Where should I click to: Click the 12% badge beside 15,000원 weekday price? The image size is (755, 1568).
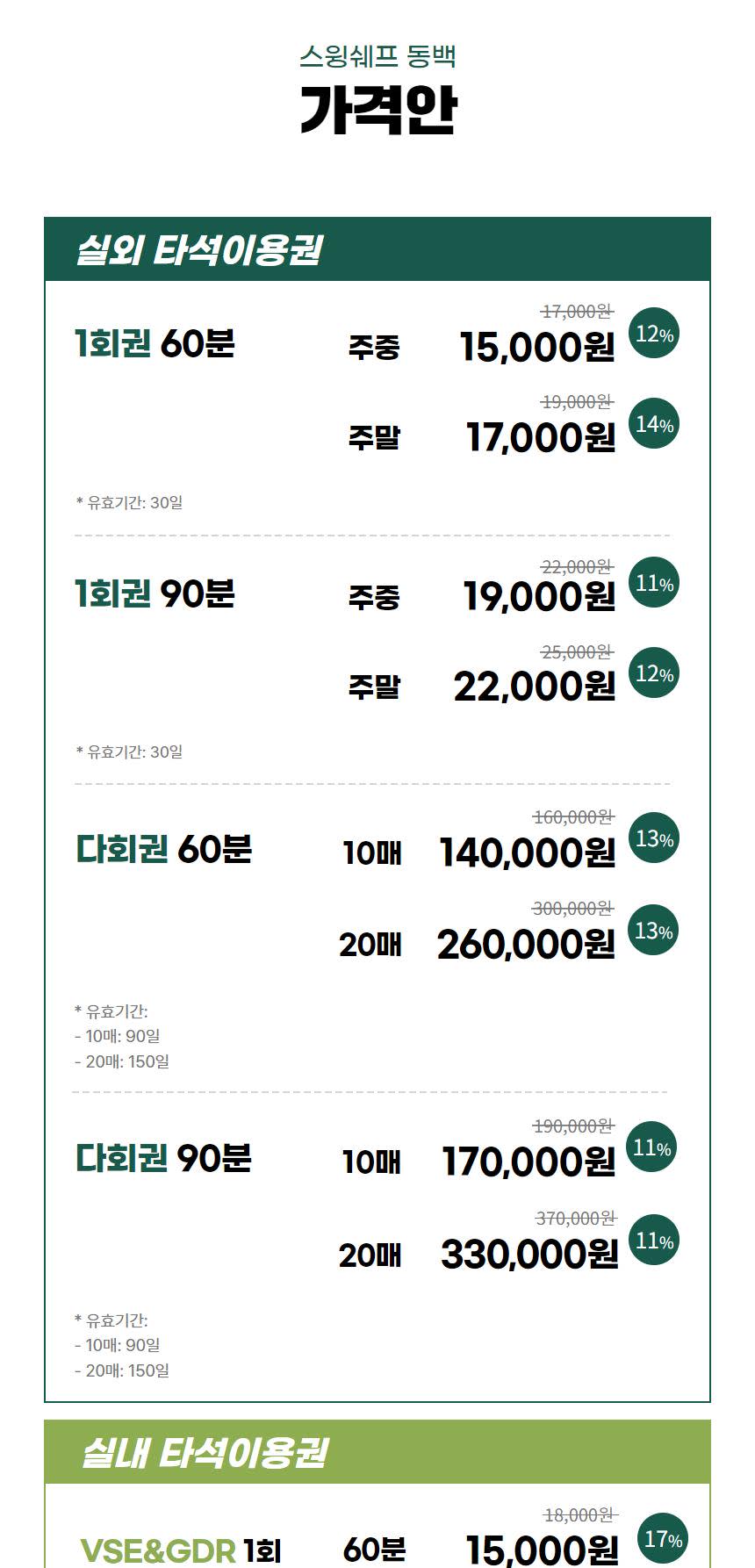click(654, 334)
